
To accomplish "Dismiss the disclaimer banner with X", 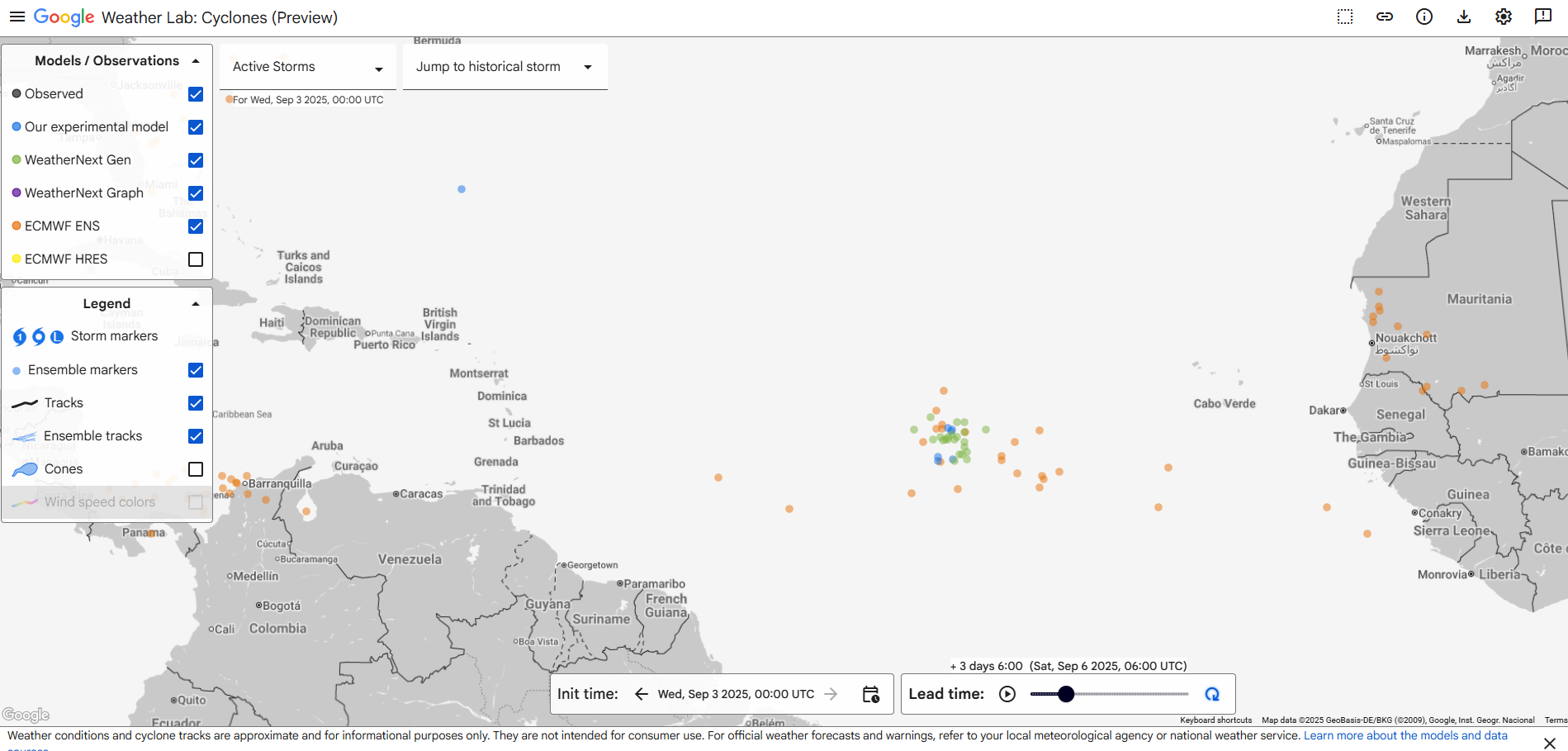I will pyautogui.click(x=1550, y=744).
